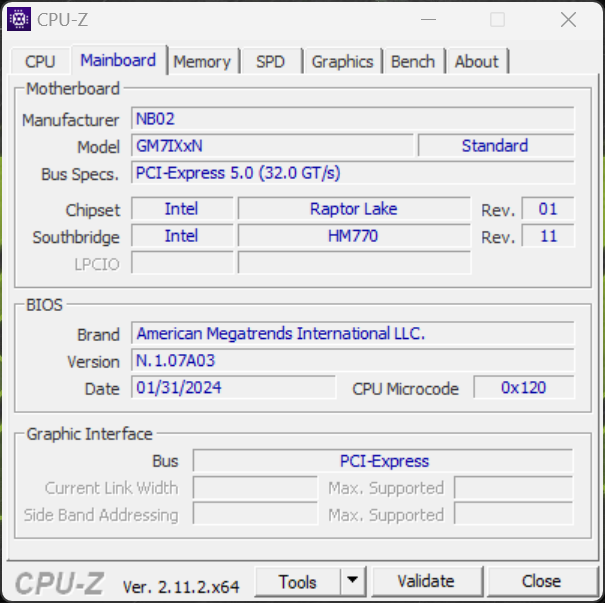
Task: Click the empty Side Band Addressing field
Action: tap(255, 513)
